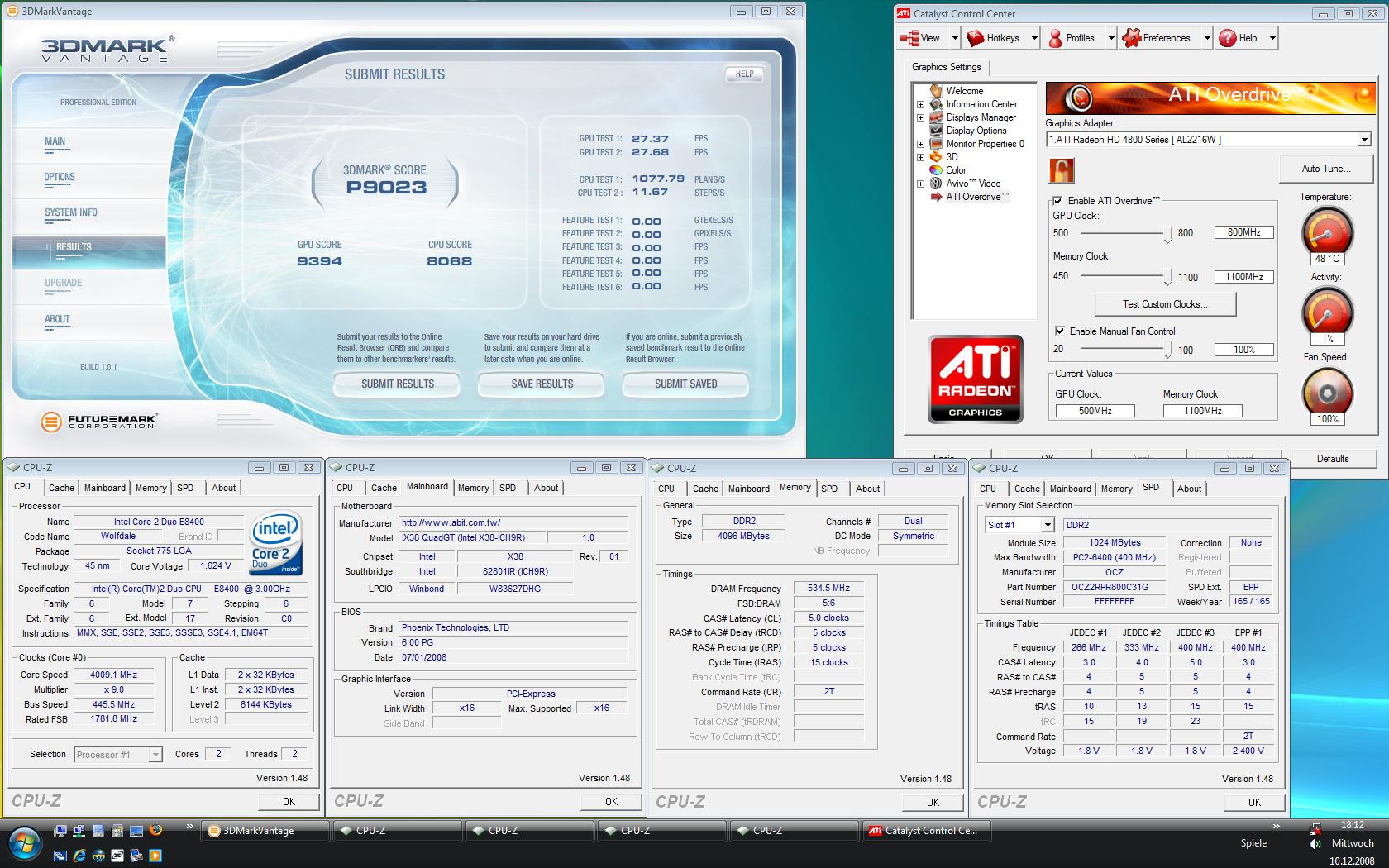Screen dimensions: 1389x868
Task: Click the Catalyst View toolbar button
Action: point(921,38)
